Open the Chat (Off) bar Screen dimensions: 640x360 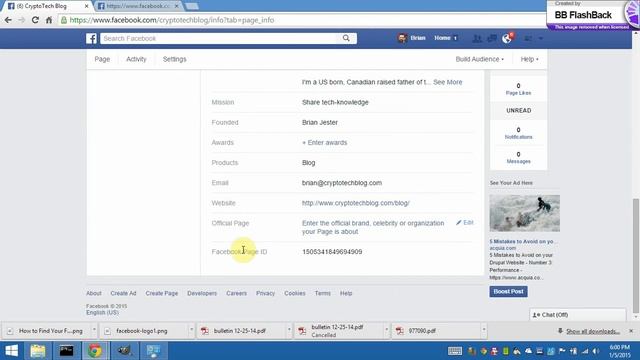click(578, 315)
